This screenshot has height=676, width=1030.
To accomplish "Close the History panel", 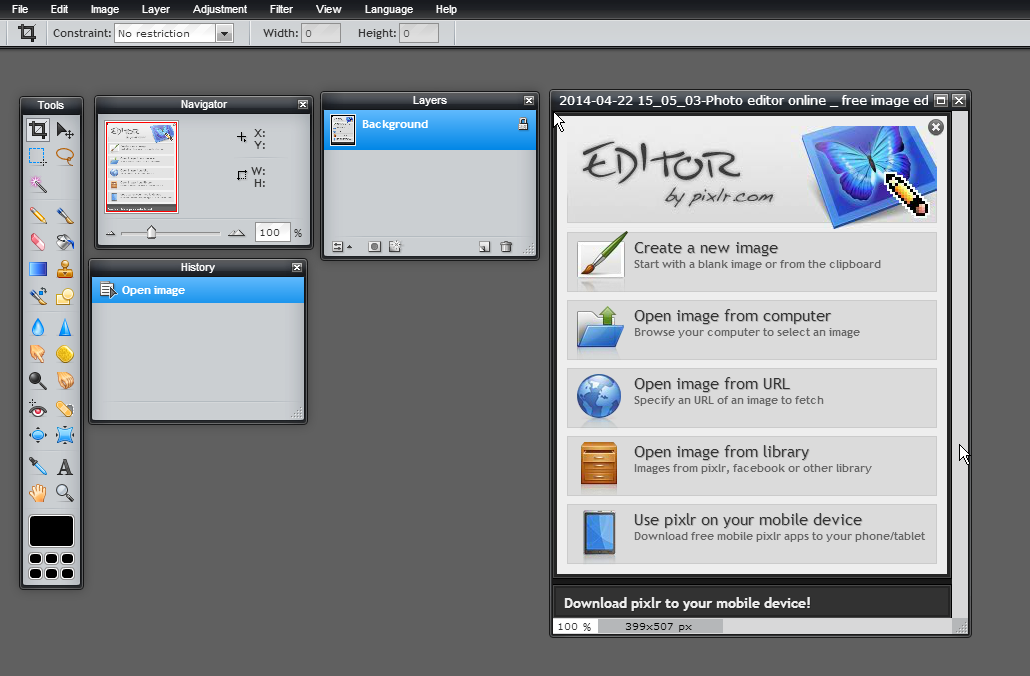I will tap(297, 267).
